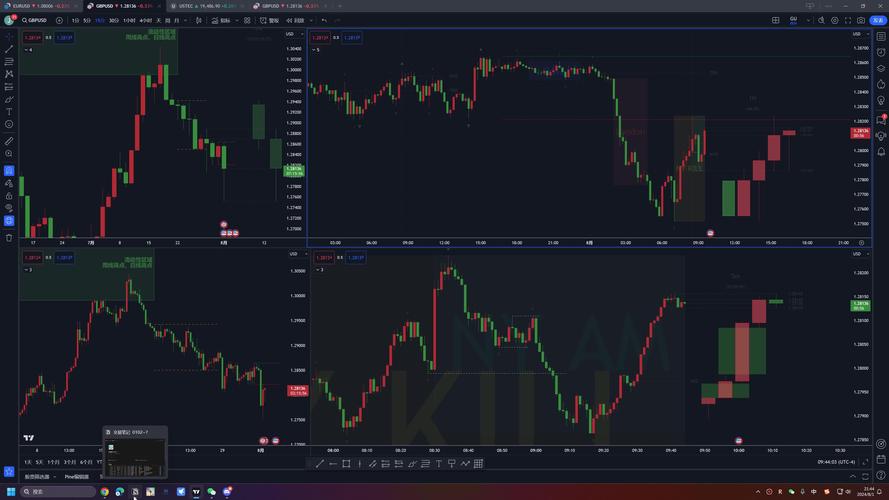Collapse the indicator legend in top-right chart

[x=315, y=50]
